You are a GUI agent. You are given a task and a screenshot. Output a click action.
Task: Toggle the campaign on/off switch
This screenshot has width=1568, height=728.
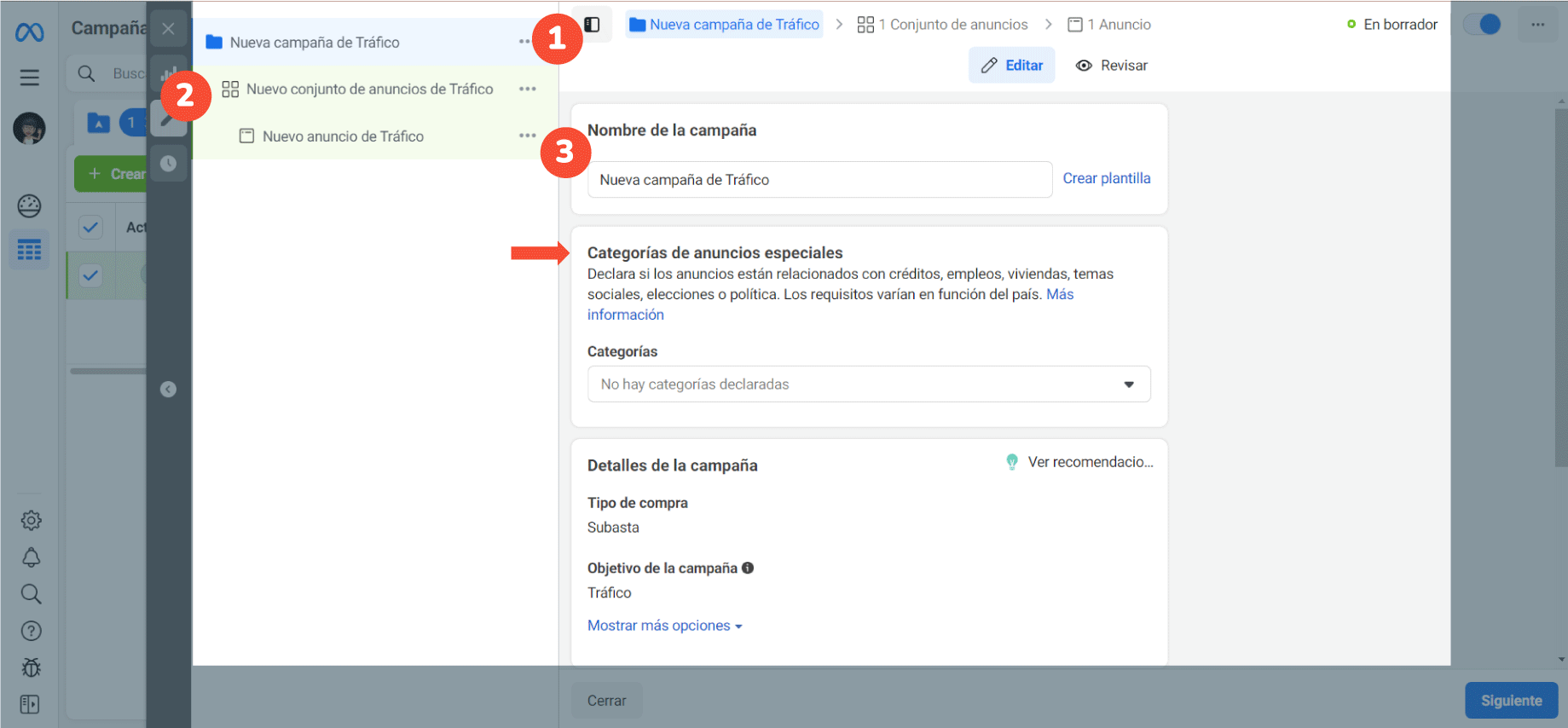pos(1482,25)
